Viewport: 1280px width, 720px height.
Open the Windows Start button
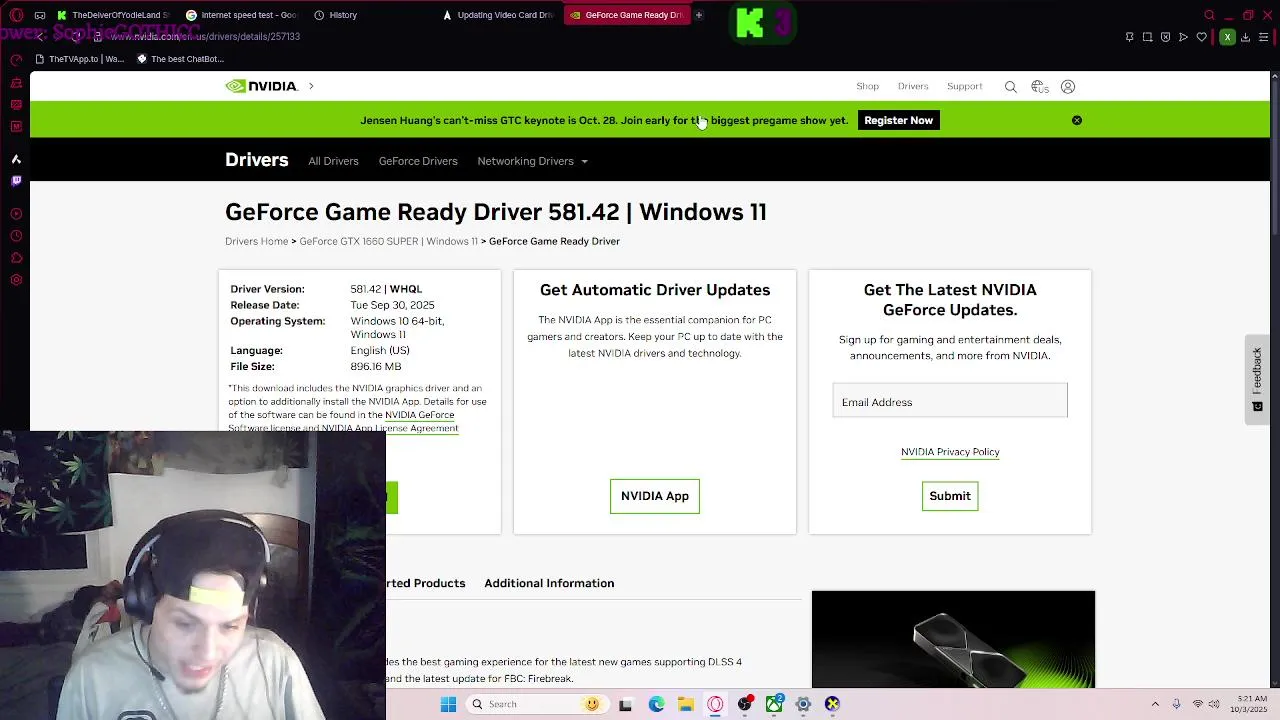coord(449,704)
